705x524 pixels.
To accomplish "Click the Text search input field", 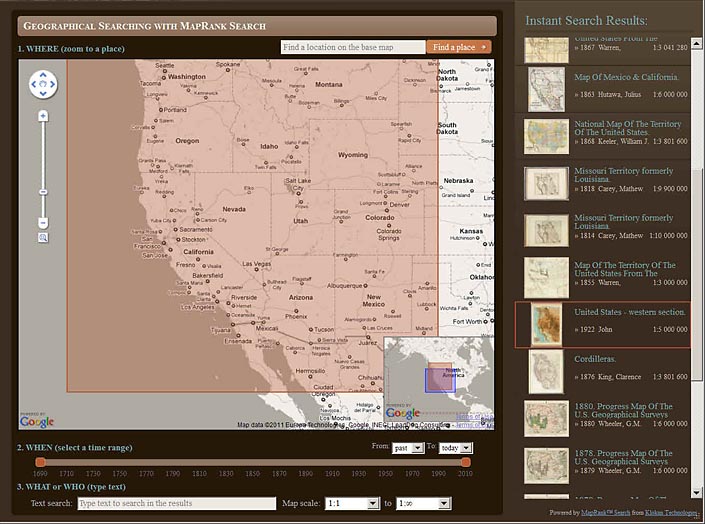I will [176, 504].
